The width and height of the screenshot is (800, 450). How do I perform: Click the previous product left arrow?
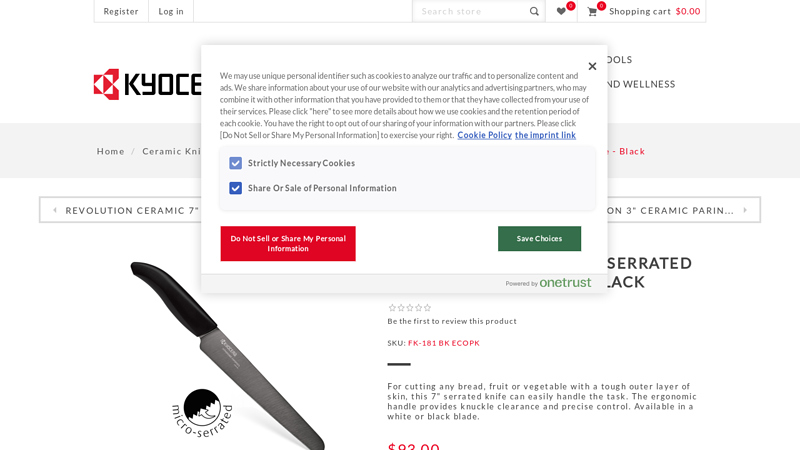coord(55,210)
